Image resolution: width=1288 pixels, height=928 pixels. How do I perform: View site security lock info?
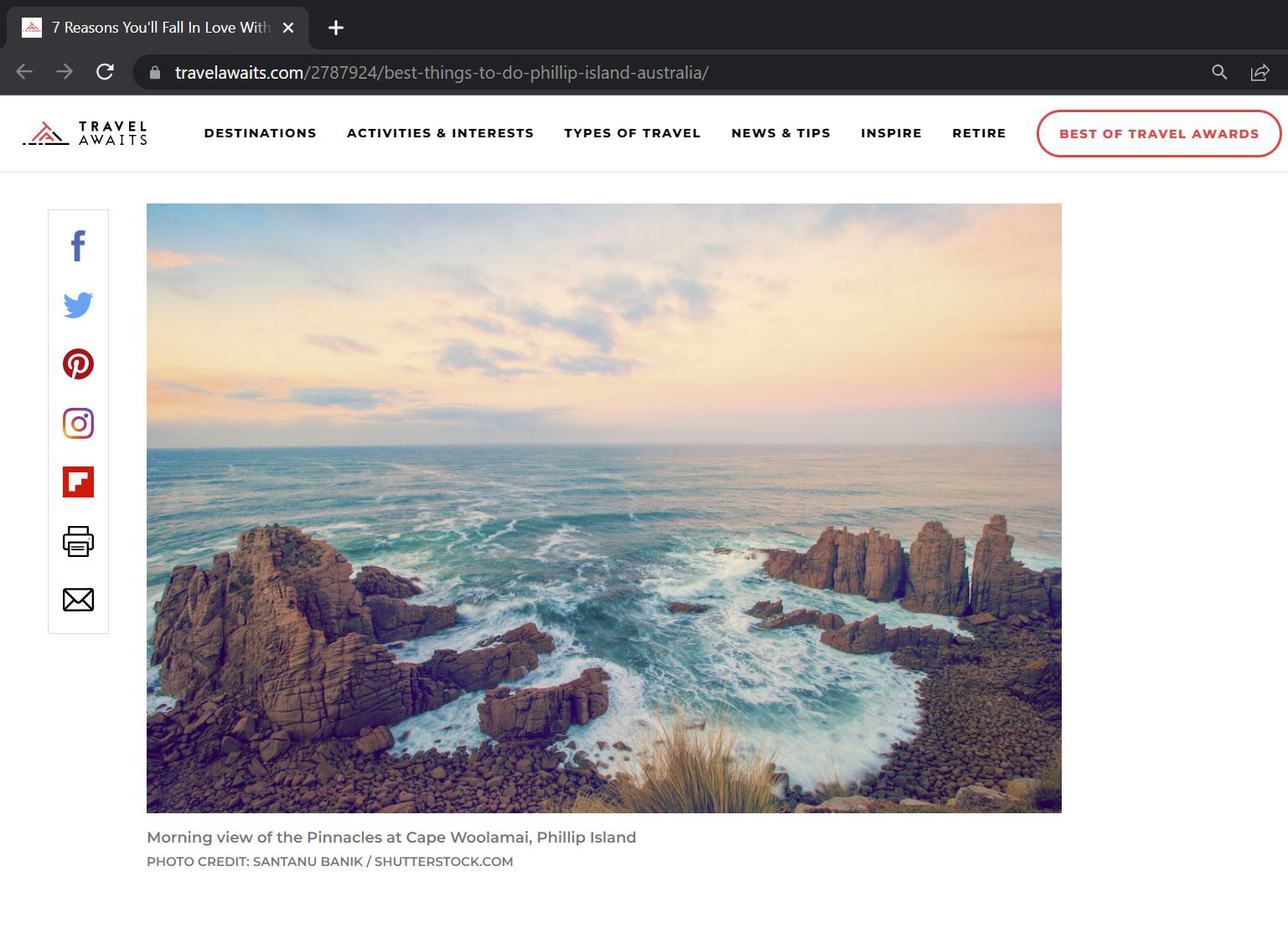click(154, 73)
